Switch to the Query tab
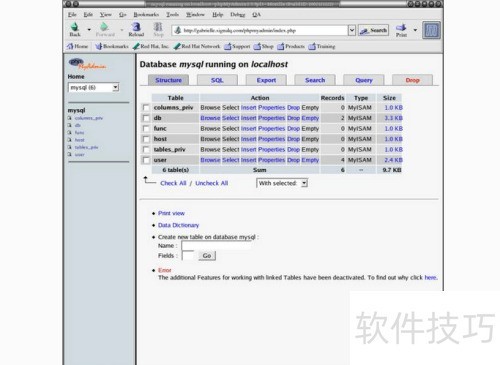 (364, 80)
